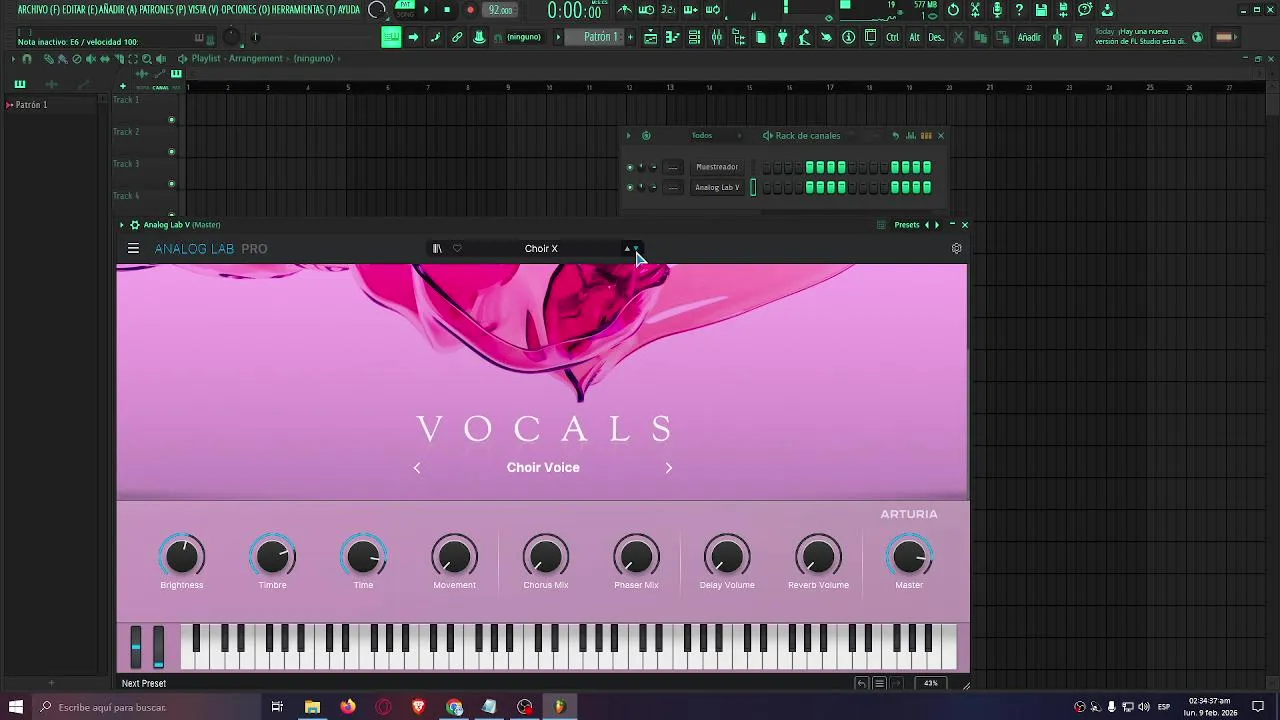Click the Añadir toolbar button
The height and width of the screenshot is (720, 1280).
1029,37
